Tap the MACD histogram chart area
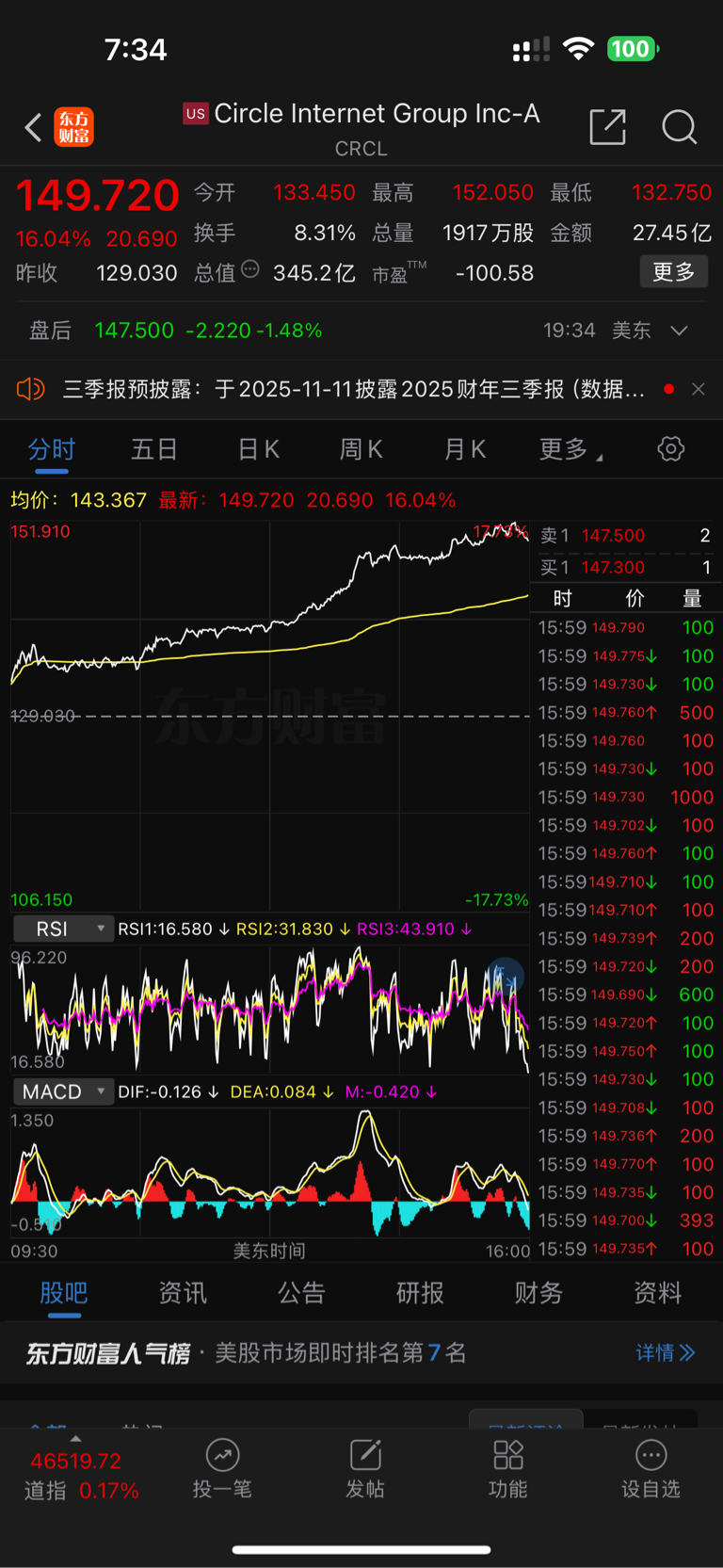 (269, 1173)
